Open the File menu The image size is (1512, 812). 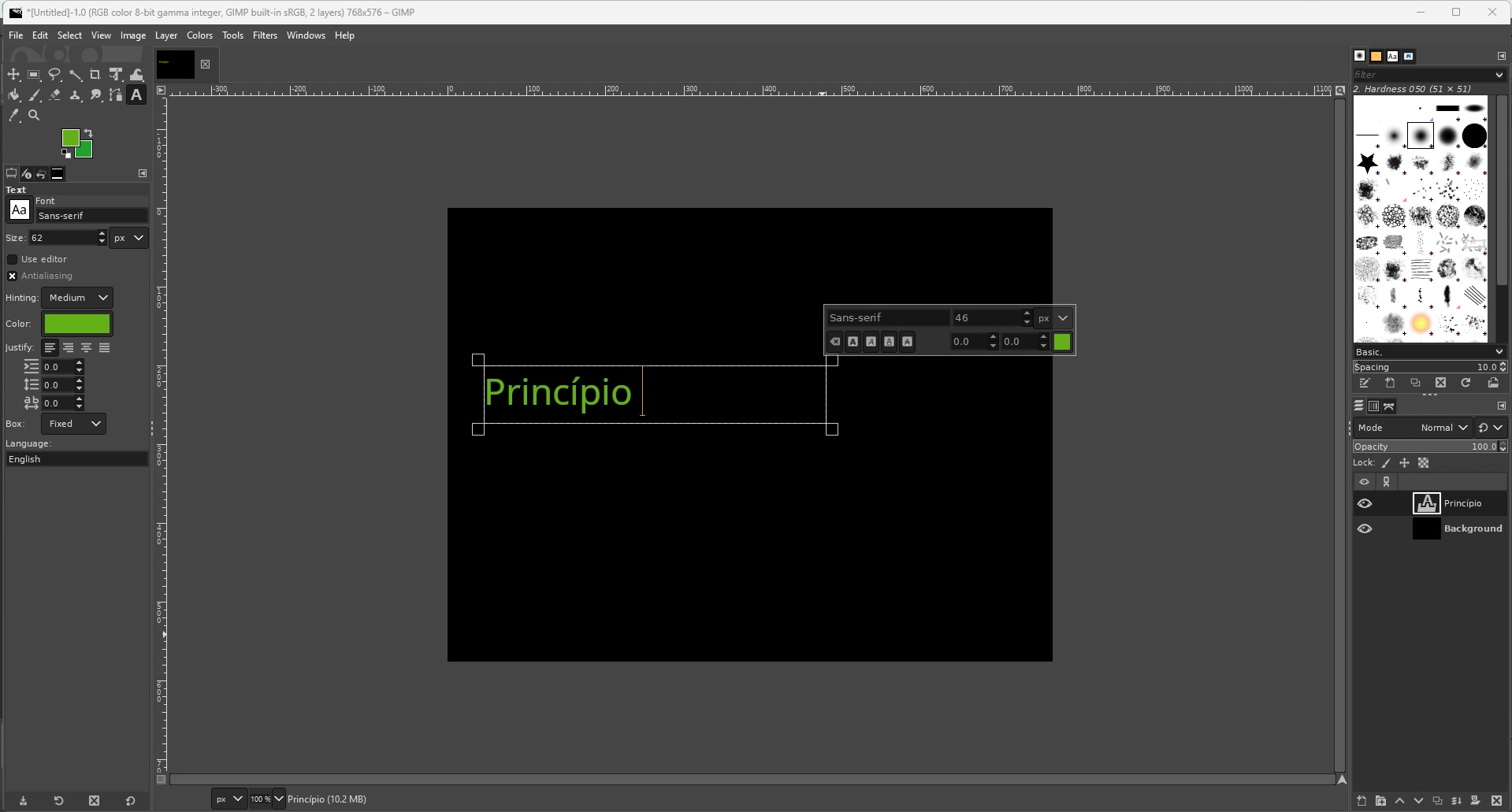tap(16, 35)
